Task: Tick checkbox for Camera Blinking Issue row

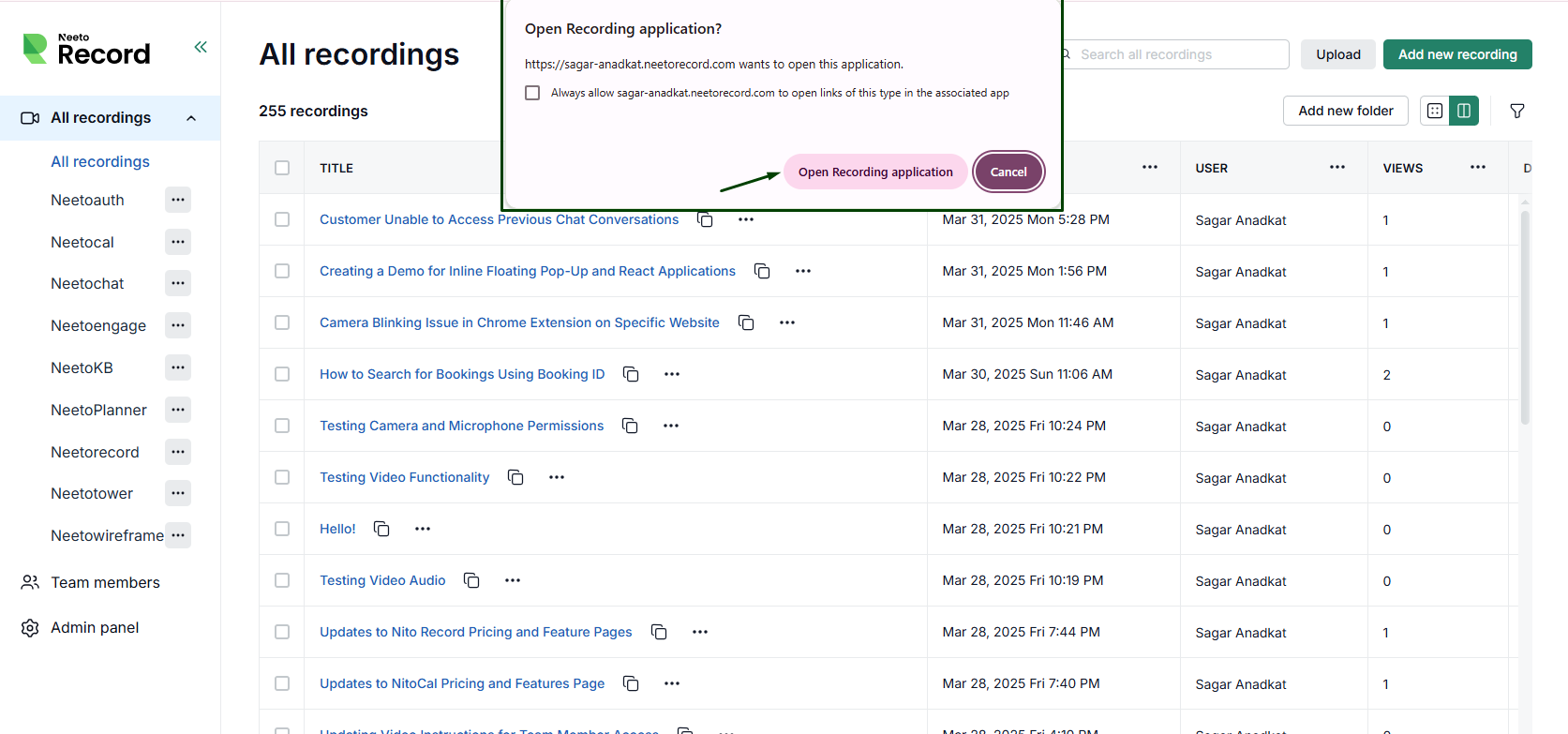Action: coord(282,322)
